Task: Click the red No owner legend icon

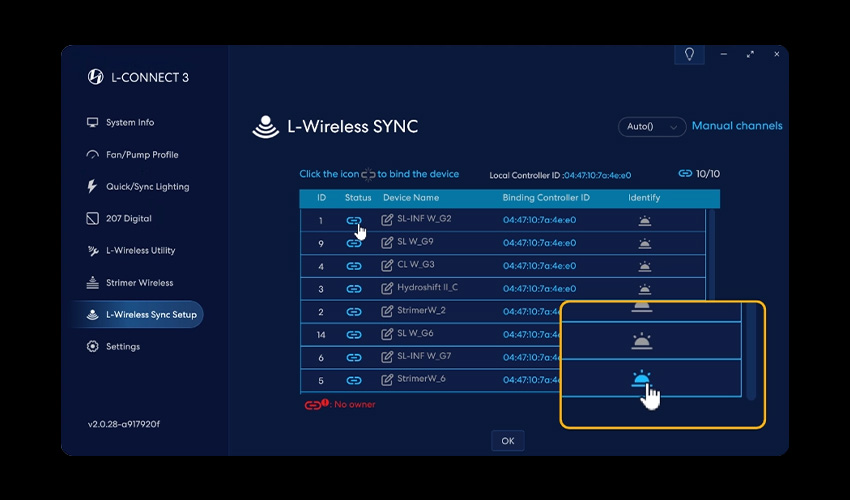Action: pyautogui.click(x=316, y=405)
